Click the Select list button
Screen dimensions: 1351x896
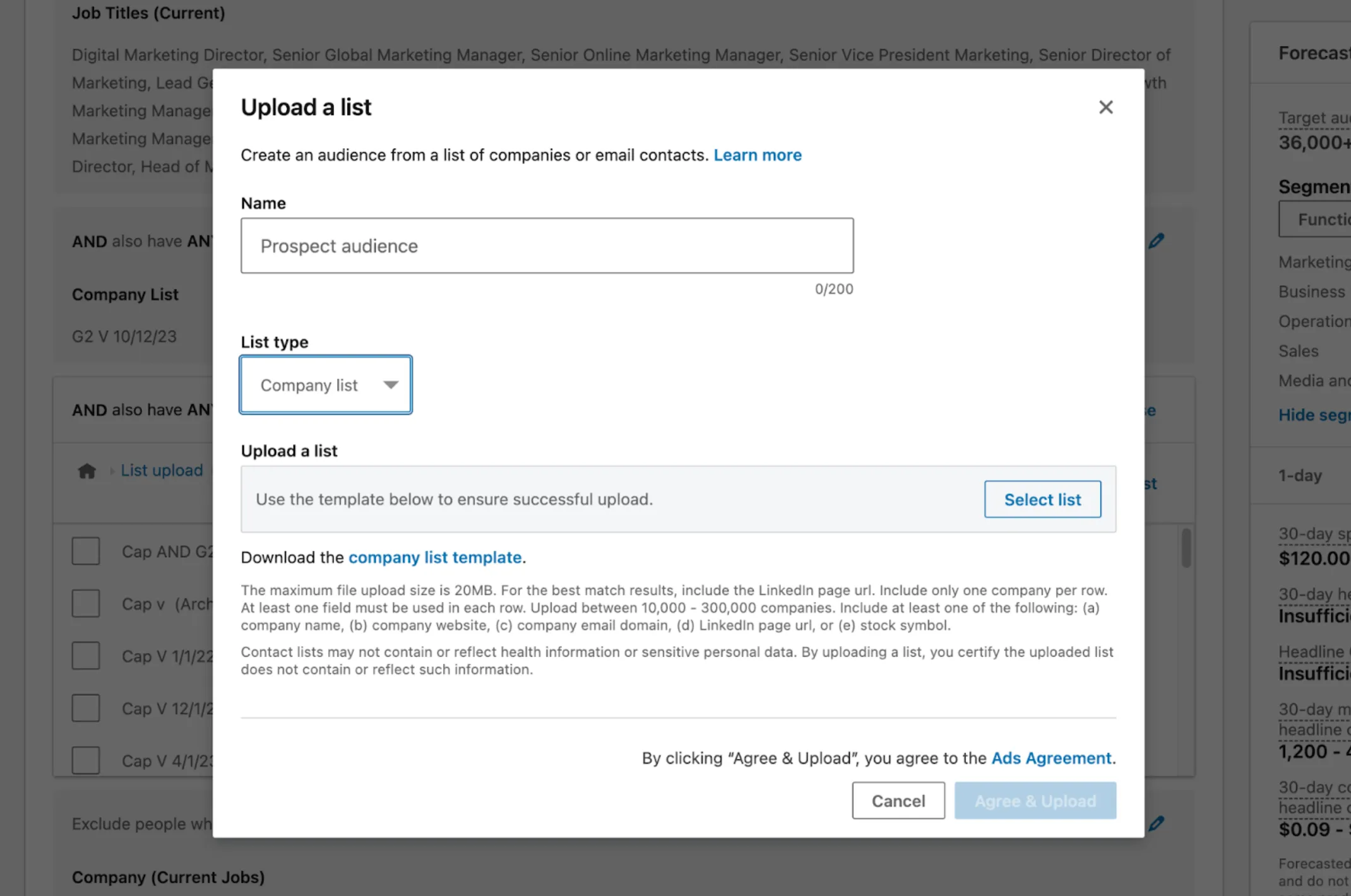pyautogui.click(x=1042, y=499)
